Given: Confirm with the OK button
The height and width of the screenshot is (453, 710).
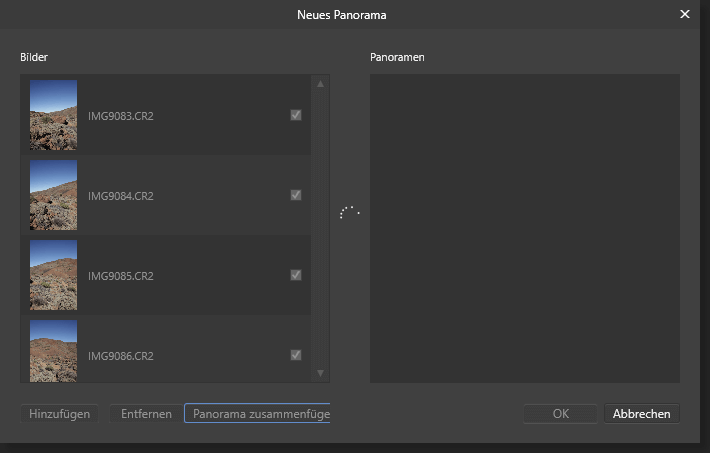Looking at the screenshot, I should (x=561, y=414).
